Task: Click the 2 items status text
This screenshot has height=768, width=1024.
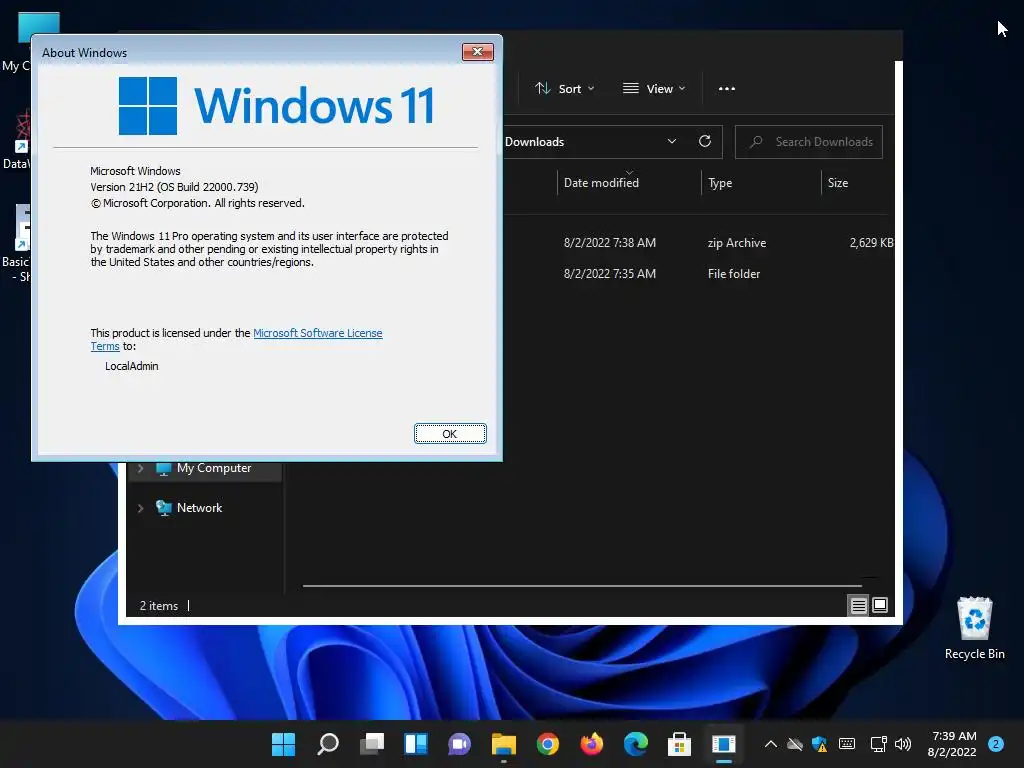Action: (x=159, y=606)
